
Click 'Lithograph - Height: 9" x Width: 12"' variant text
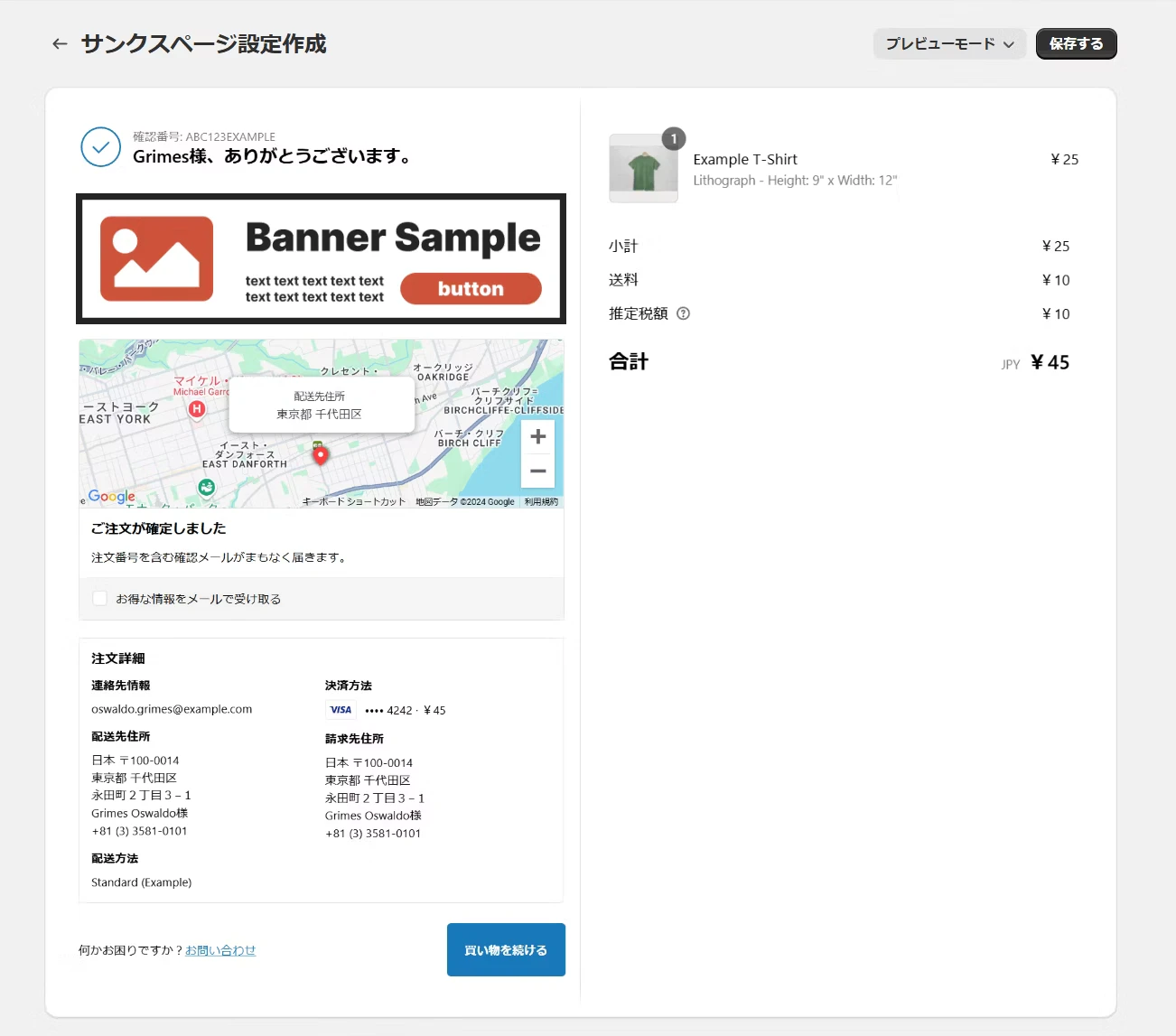[795, 181]
